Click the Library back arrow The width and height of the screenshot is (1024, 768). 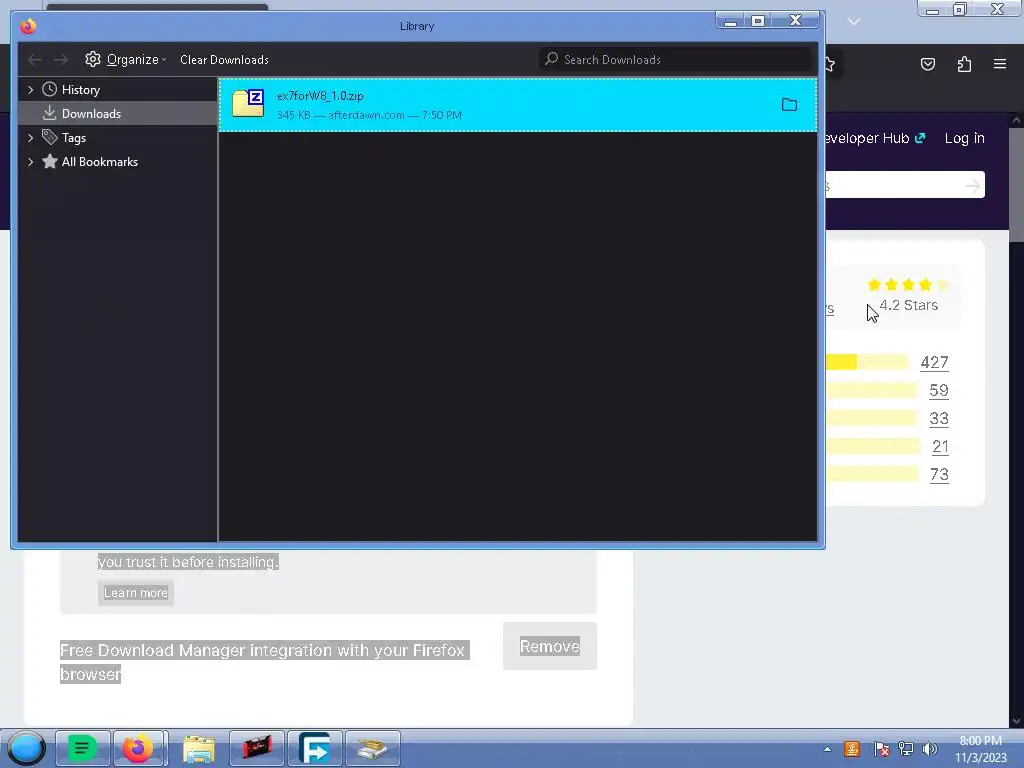(x=35, y=59)
